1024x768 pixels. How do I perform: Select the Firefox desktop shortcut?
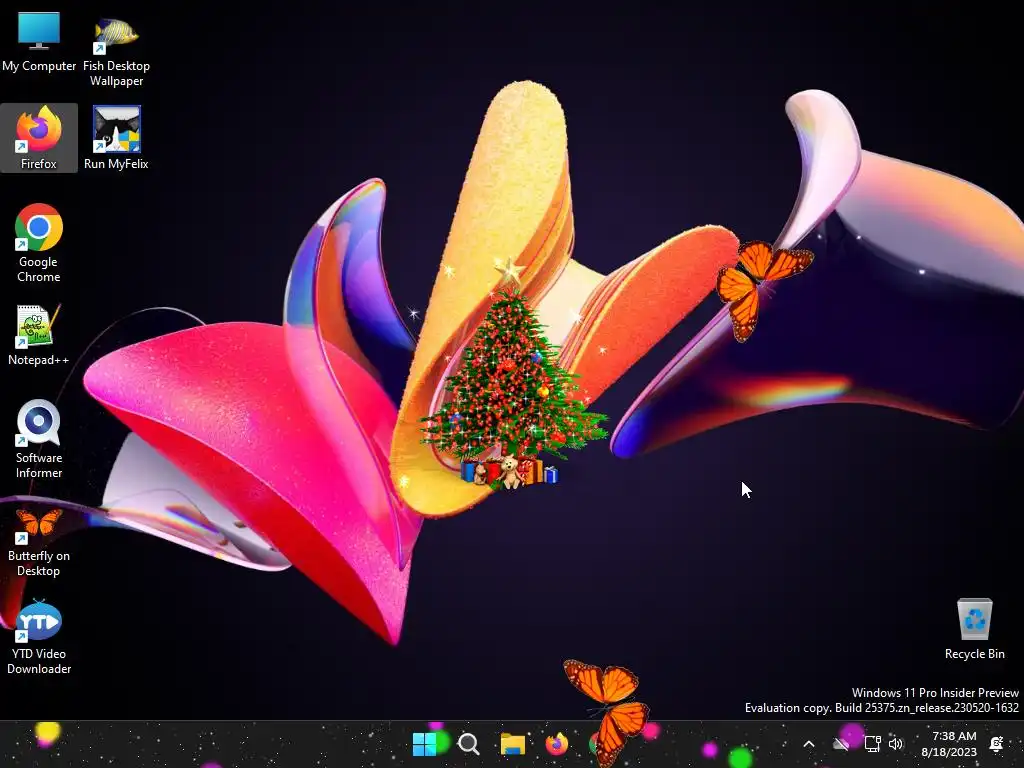[39, 138]
